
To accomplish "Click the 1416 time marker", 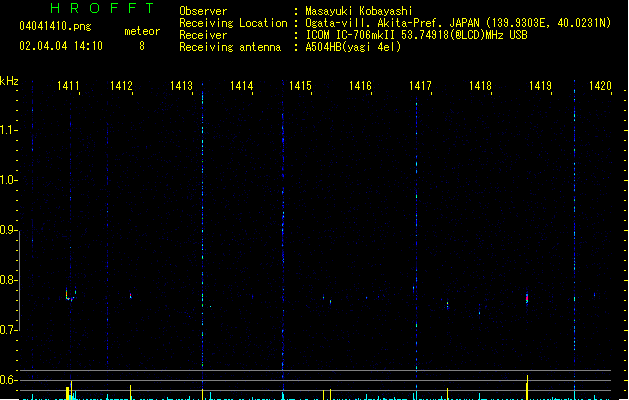I will 360,86.
